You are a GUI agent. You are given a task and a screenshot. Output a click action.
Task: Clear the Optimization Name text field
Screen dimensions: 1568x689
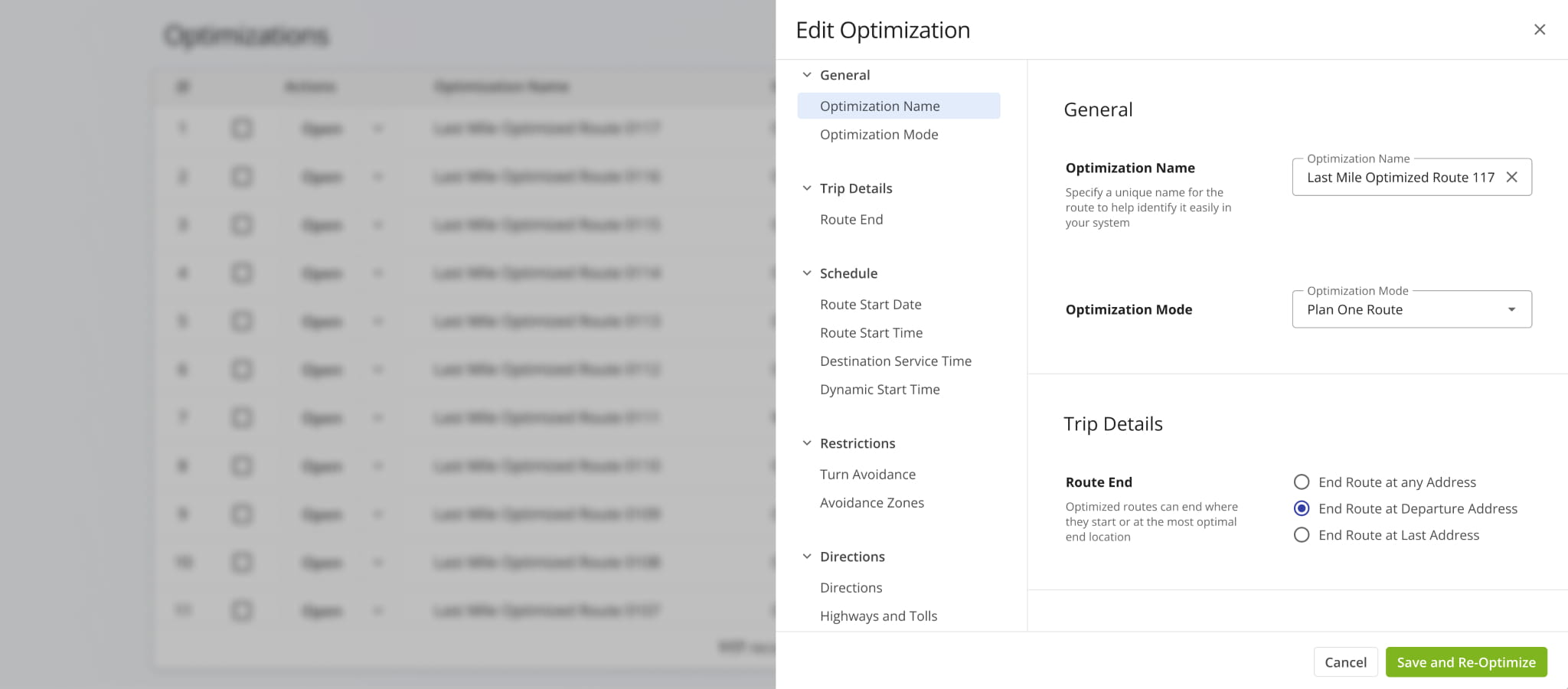click(1511, 177)
